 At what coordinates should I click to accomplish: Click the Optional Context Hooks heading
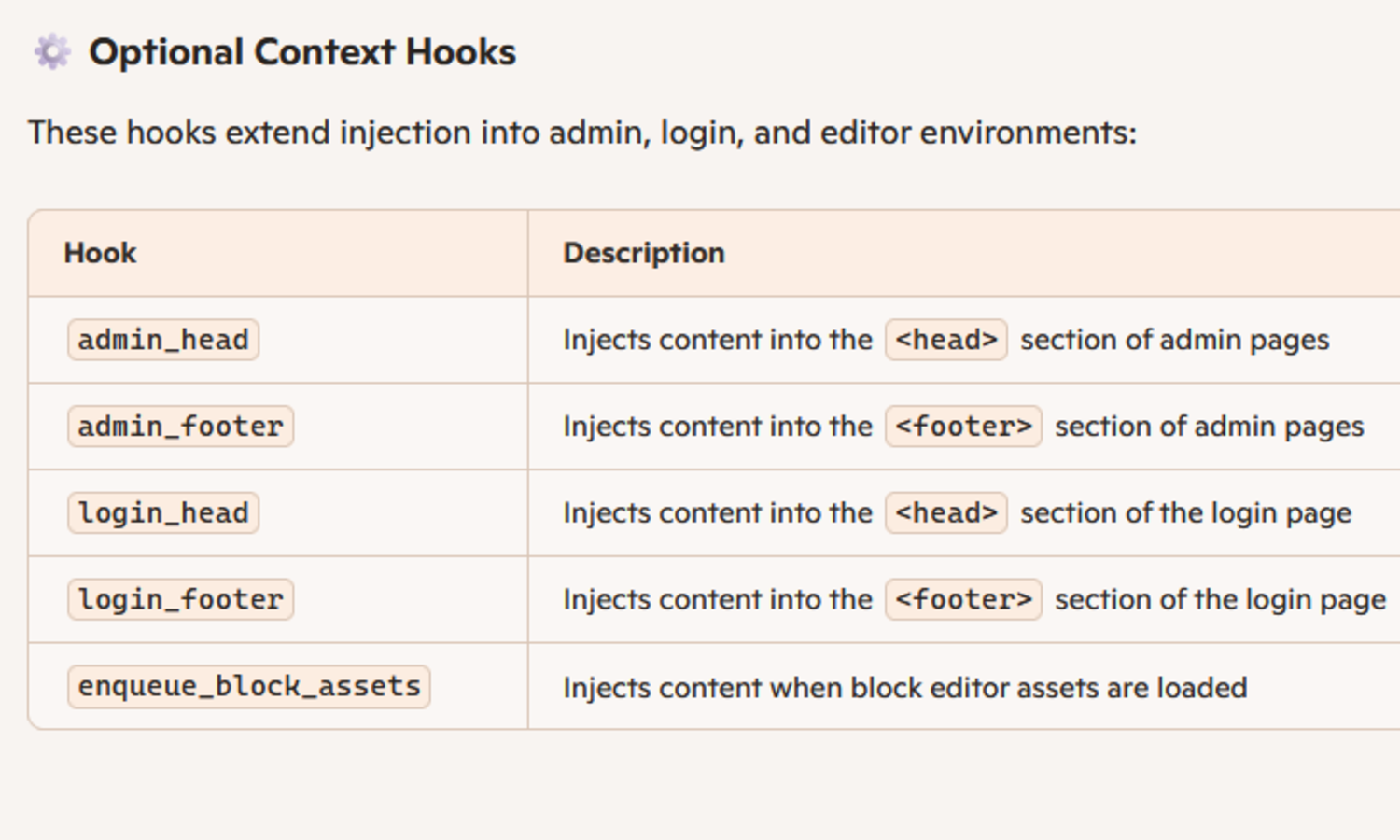click(x=301, y=52)
